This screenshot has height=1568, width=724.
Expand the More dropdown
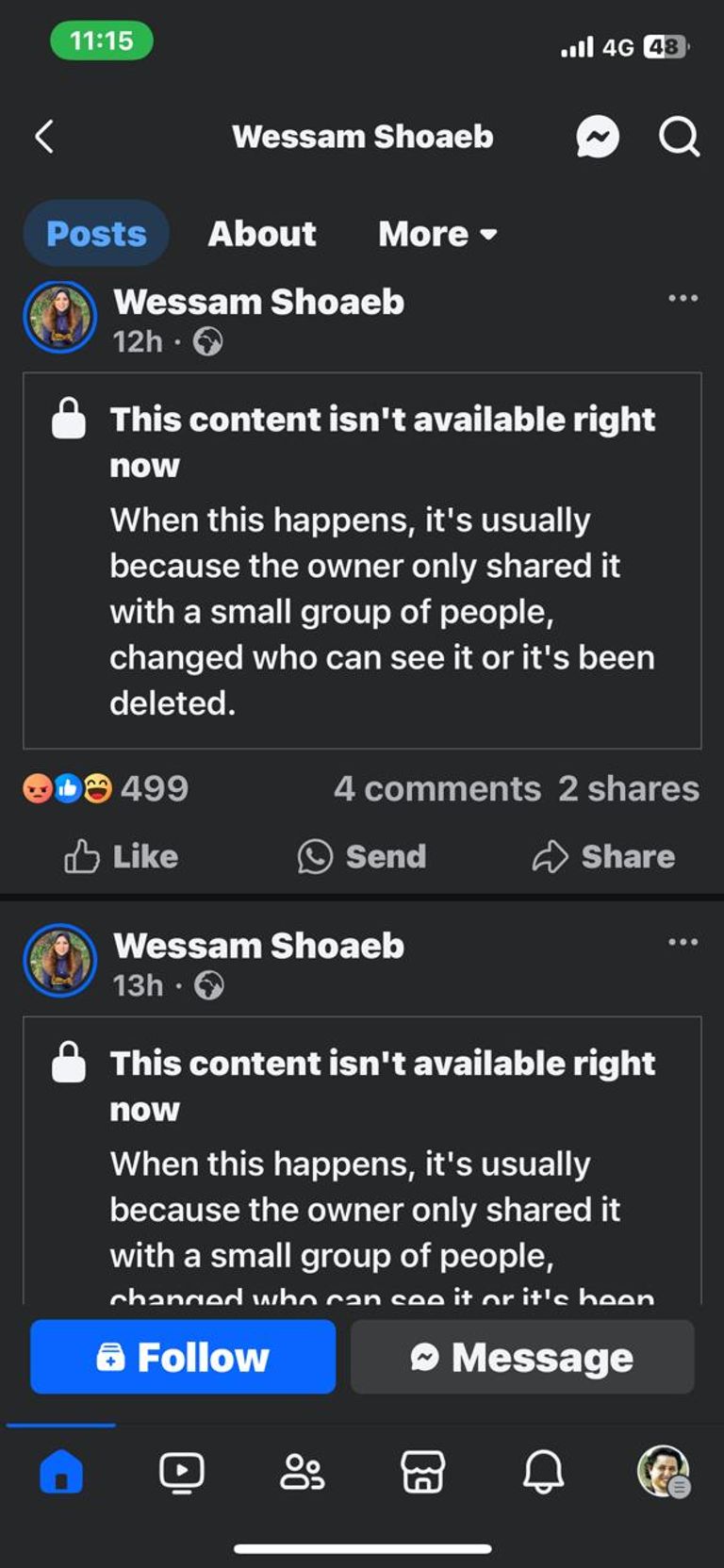(x=437, y=234)
